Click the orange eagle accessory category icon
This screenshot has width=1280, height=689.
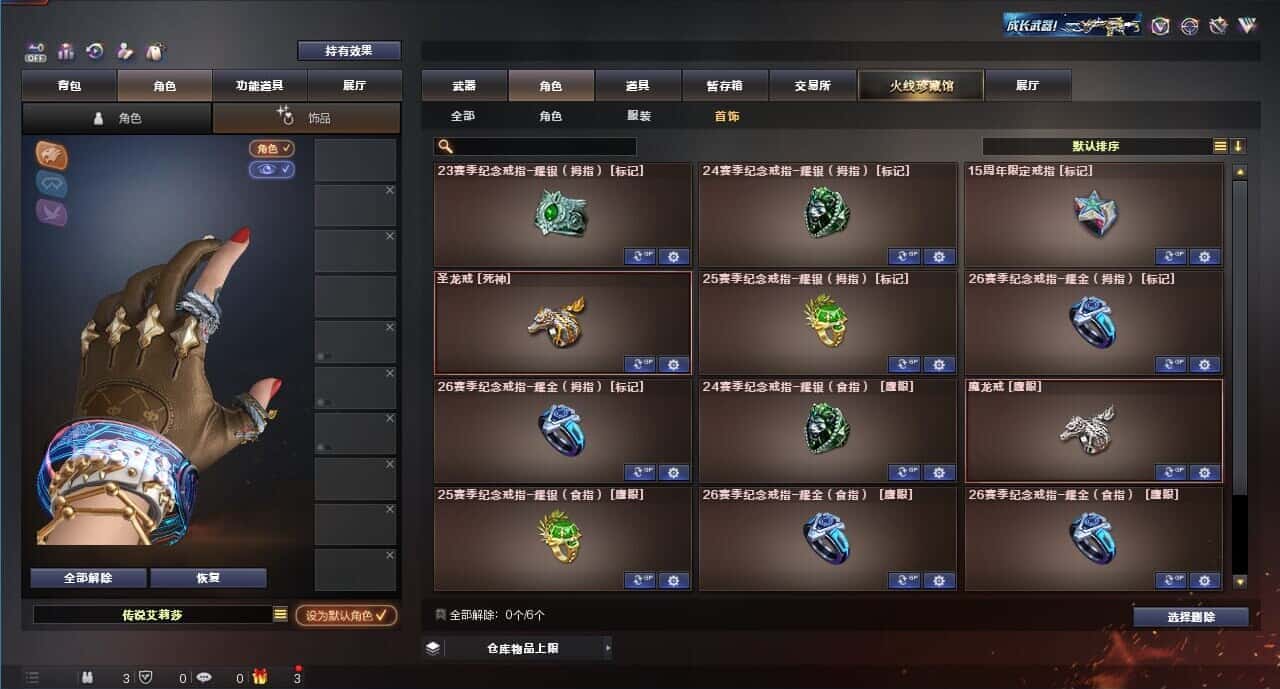(x=51, y=154)
